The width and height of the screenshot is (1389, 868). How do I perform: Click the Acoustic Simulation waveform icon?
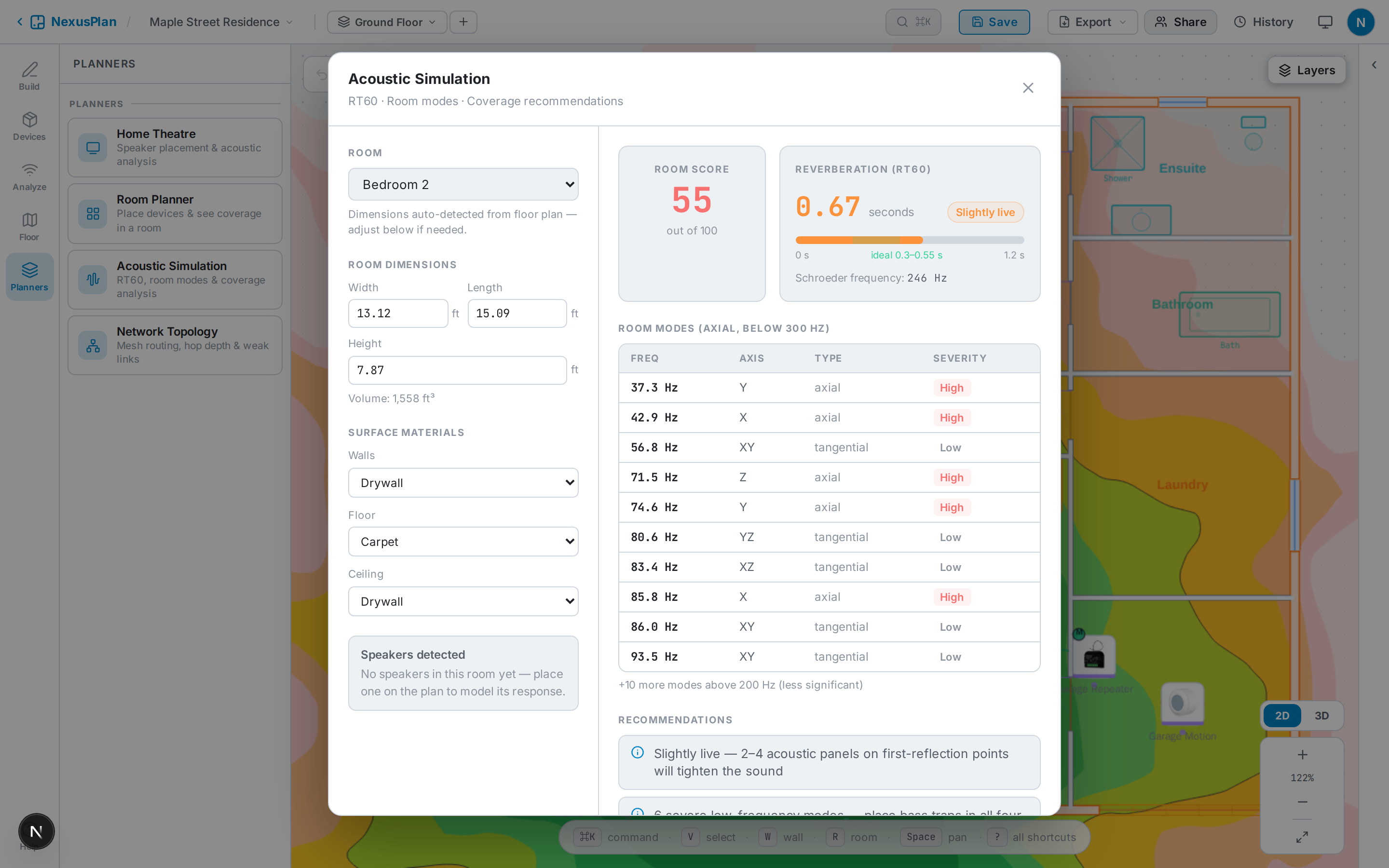(x=93, y=280)
